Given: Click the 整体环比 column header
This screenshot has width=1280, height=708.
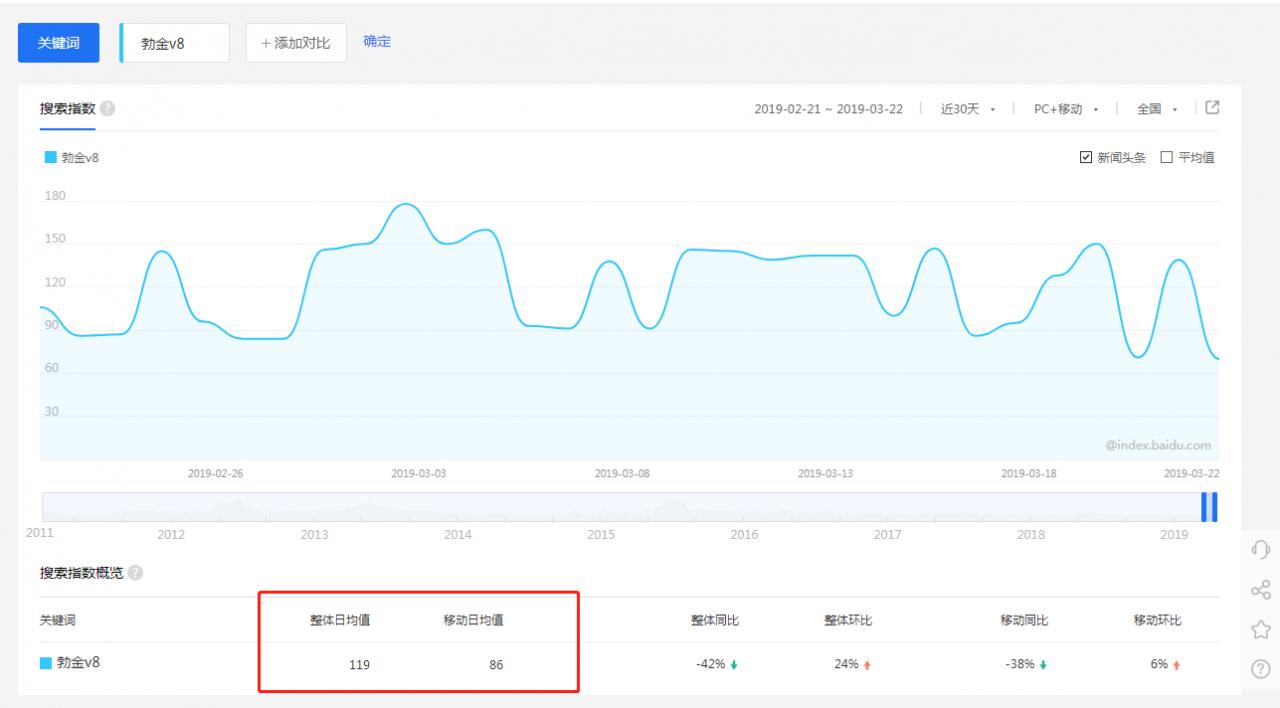Looking at the screenshot, I should pos(848,620).
